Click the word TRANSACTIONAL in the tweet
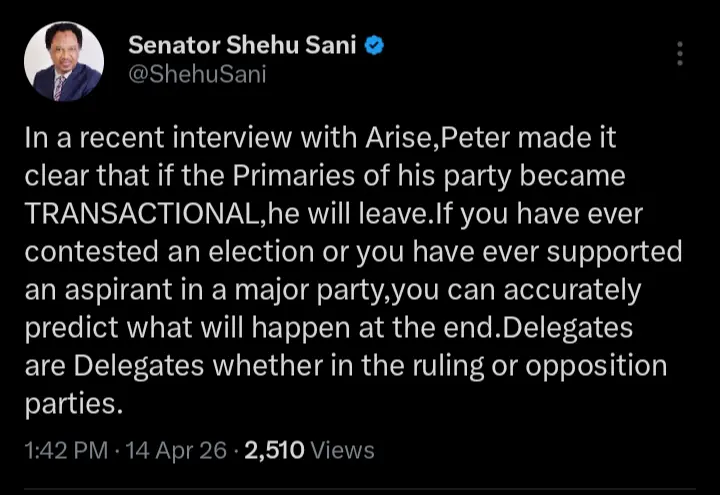The height and width of the screenshot is (495, 720). point(137,215)
